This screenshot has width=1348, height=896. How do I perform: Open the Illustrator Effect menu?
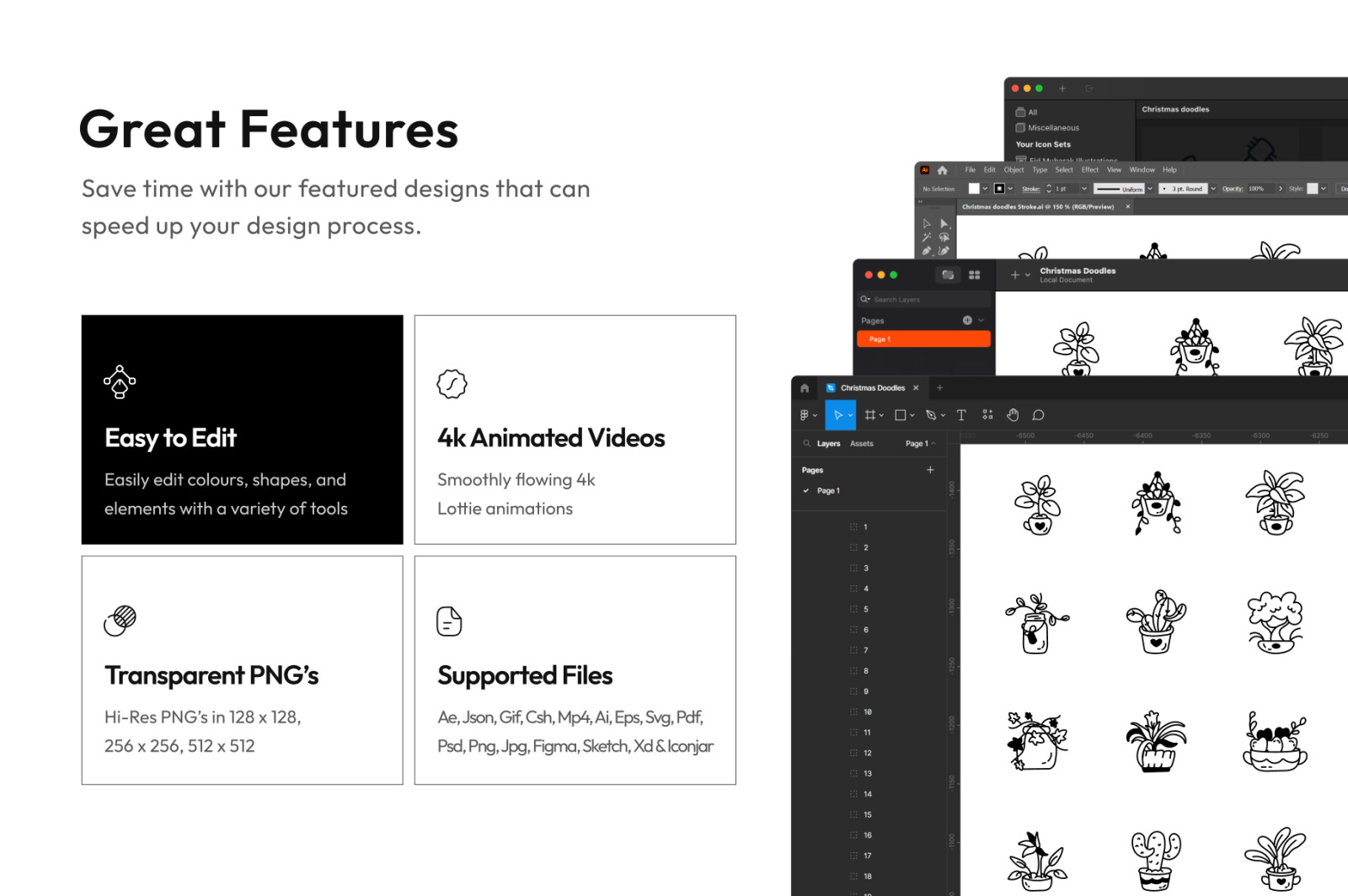[1089, 170]
